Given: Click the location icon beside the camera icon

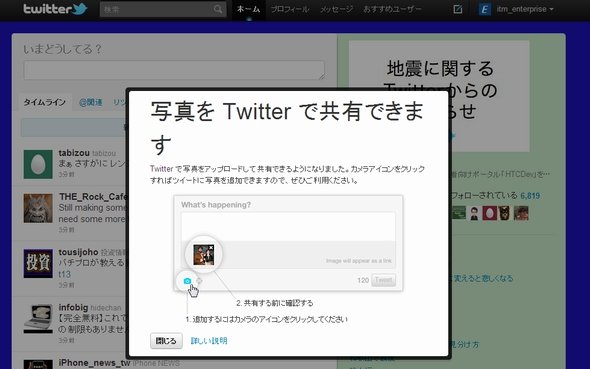Looking at the screenshot, I should point(199,281).
